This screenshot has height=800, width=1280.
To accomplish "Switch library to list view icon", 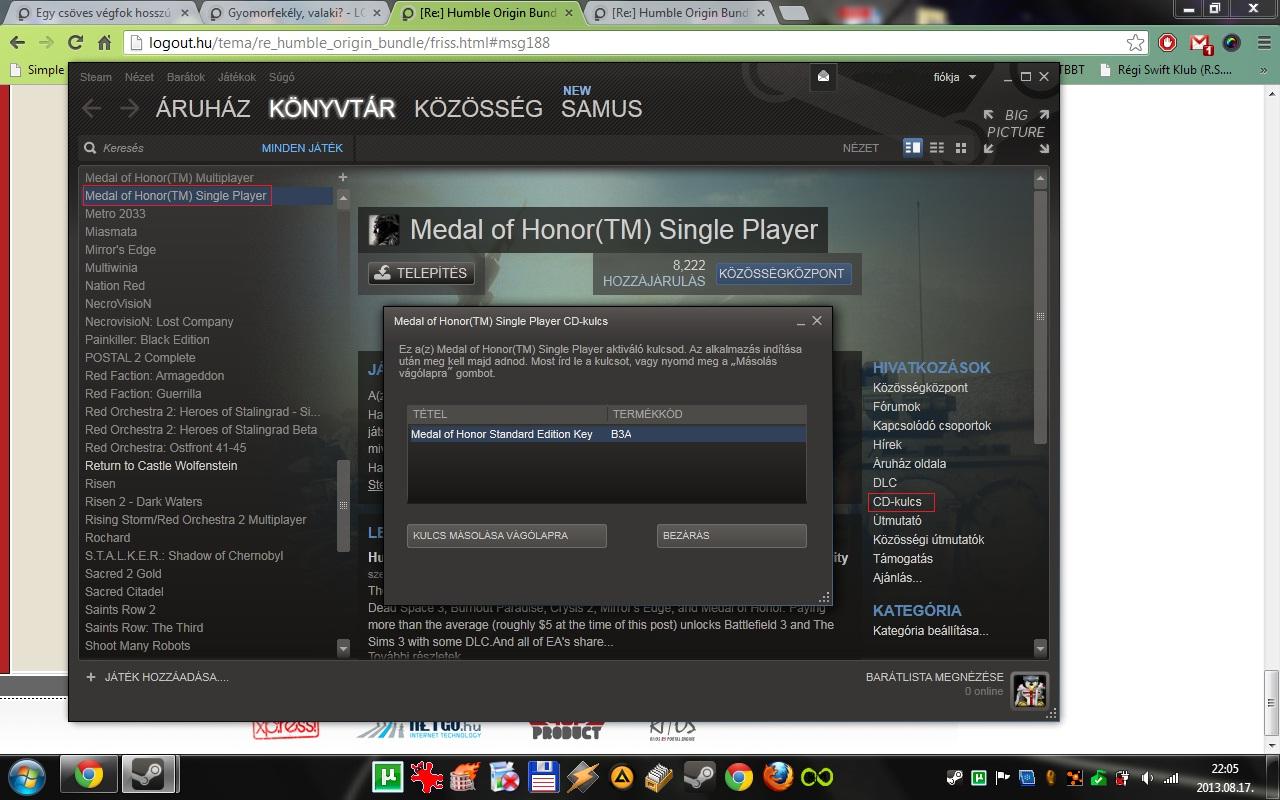I will pyautogui.click(x=937, y=147).
